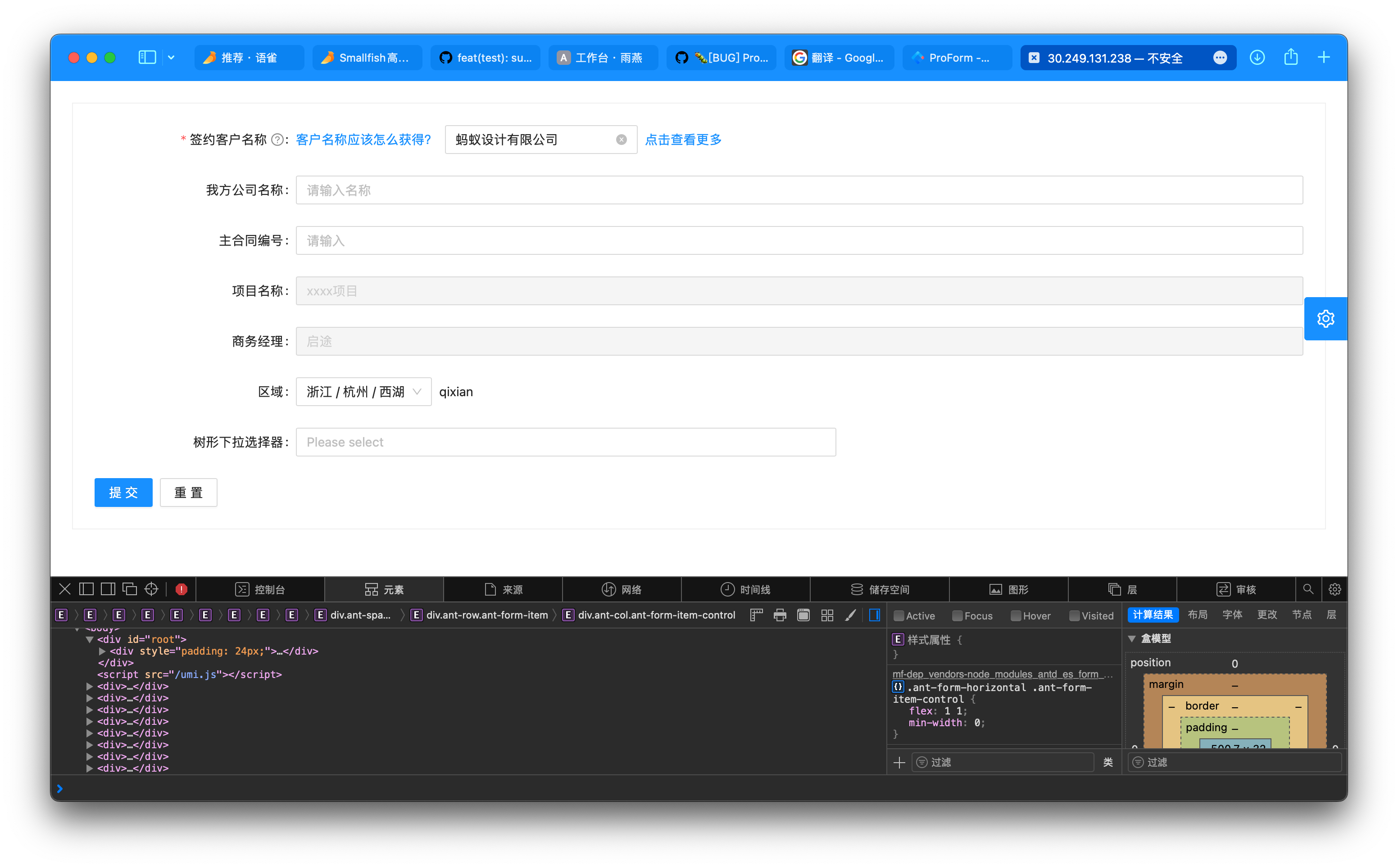
Task: Open DevTools settings gear
Action: [x=1334, y=589]
